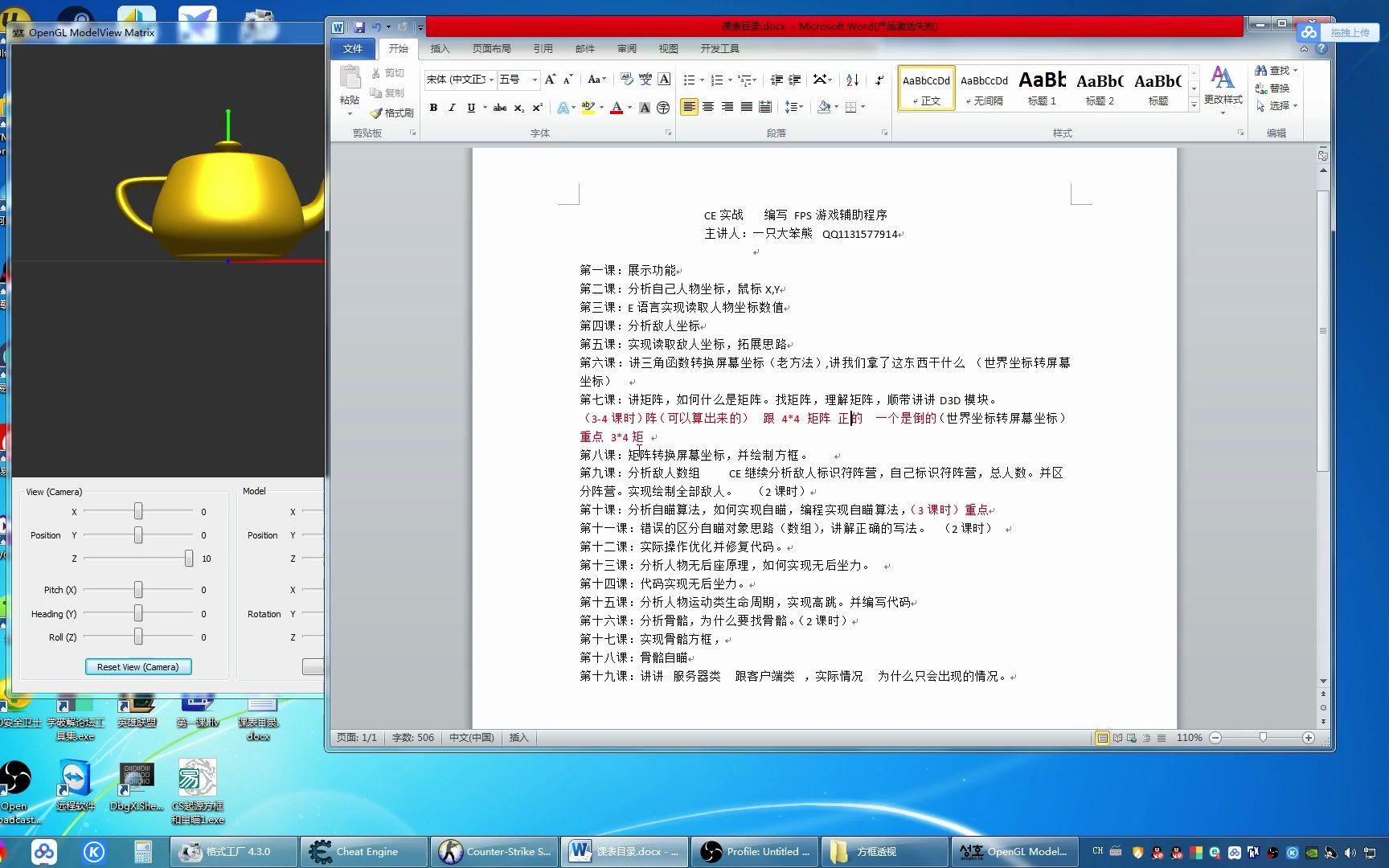The image size is (1389, 868).
Task: Switch to the 页面布局 (Page Layout) tab
Action: coord(491,49)
